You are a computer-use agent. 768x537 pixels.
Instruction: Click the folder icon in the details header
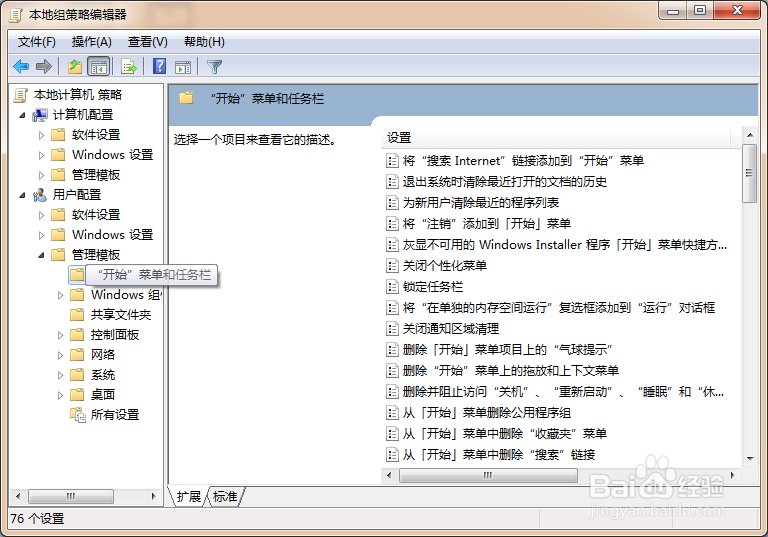pyautogui.click(x=186, y=98)
